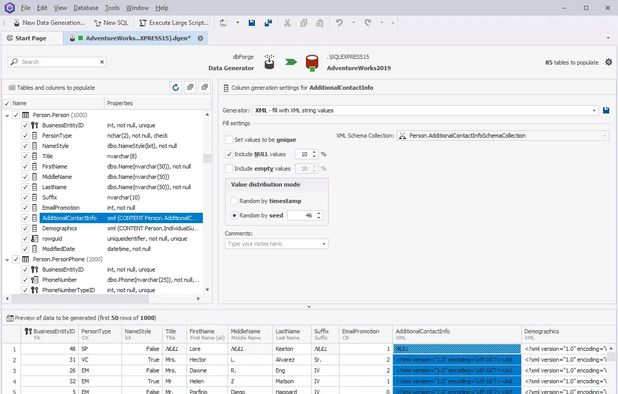The width and height of the screenshot is (618, 394).
Task: Click New Data Generation button
Action: pyautogui.click(x=49, y=23)
